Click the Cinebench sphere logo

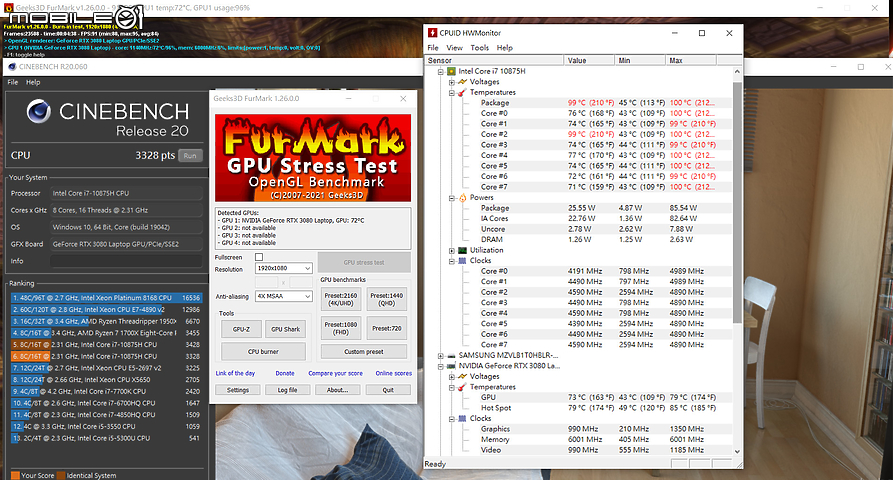[39, 111]
